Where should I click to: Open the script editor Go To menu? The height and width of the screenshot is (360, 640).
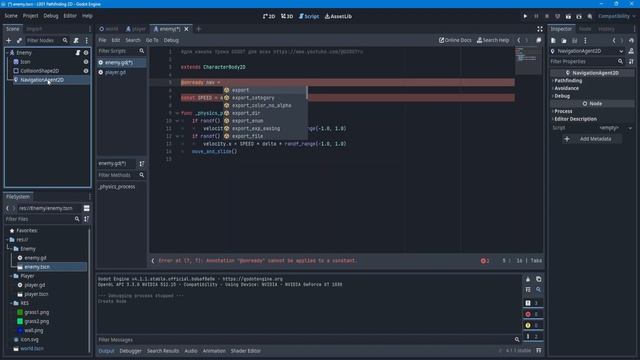tap(152, 40)
